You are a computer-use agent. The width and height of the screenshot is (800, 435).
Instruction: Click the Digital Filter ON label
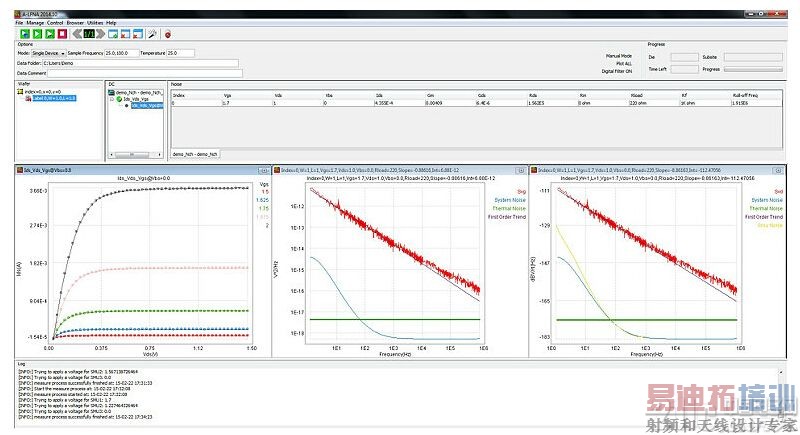(x=617, y=71)
